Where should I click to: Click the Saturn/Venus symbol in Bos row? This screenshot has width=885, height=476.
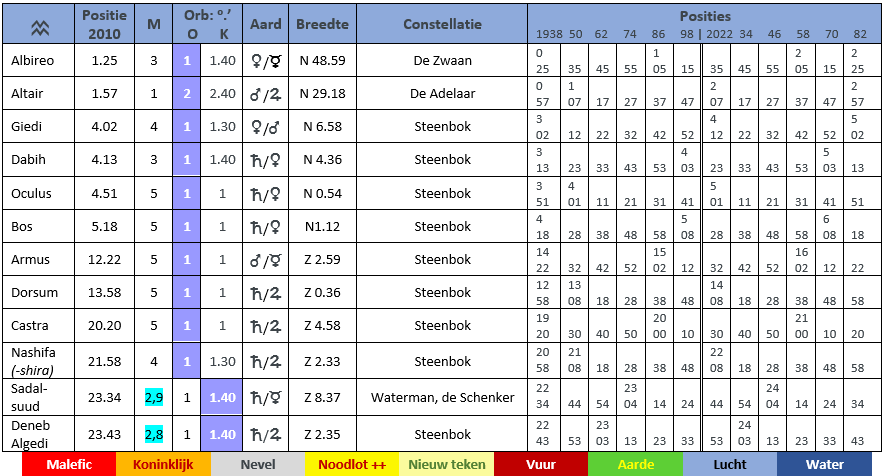click(x=265, y=228)
